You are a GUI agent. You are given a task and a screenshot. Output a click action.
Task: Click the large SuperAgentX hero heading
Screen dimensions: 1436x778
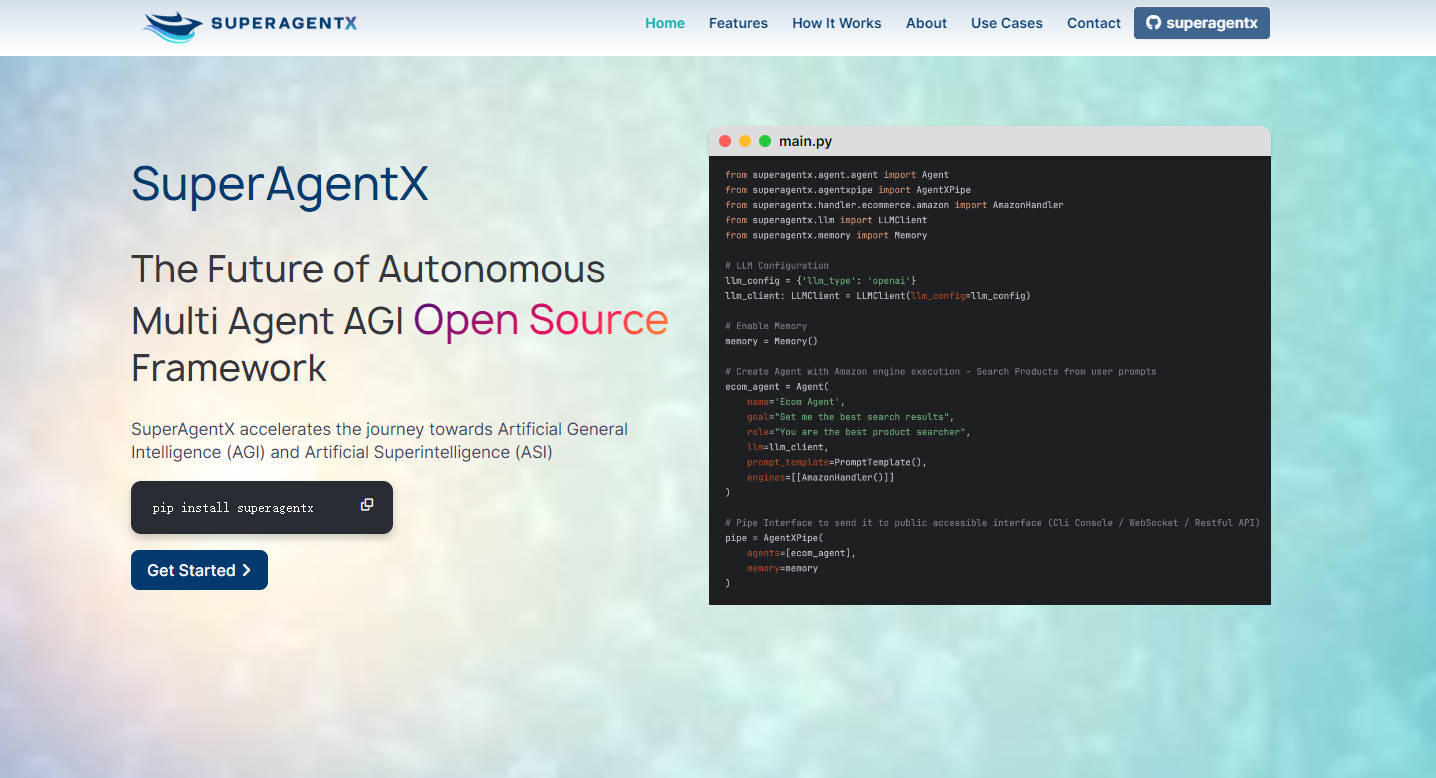pos(280,184)
